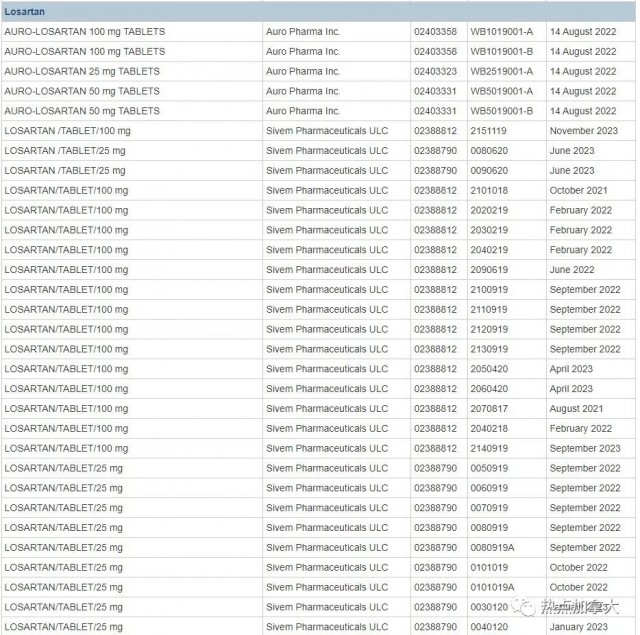
Task: Click DIN 02403331 in the WB5019001-A row
Action: click(x=435, y=91)
